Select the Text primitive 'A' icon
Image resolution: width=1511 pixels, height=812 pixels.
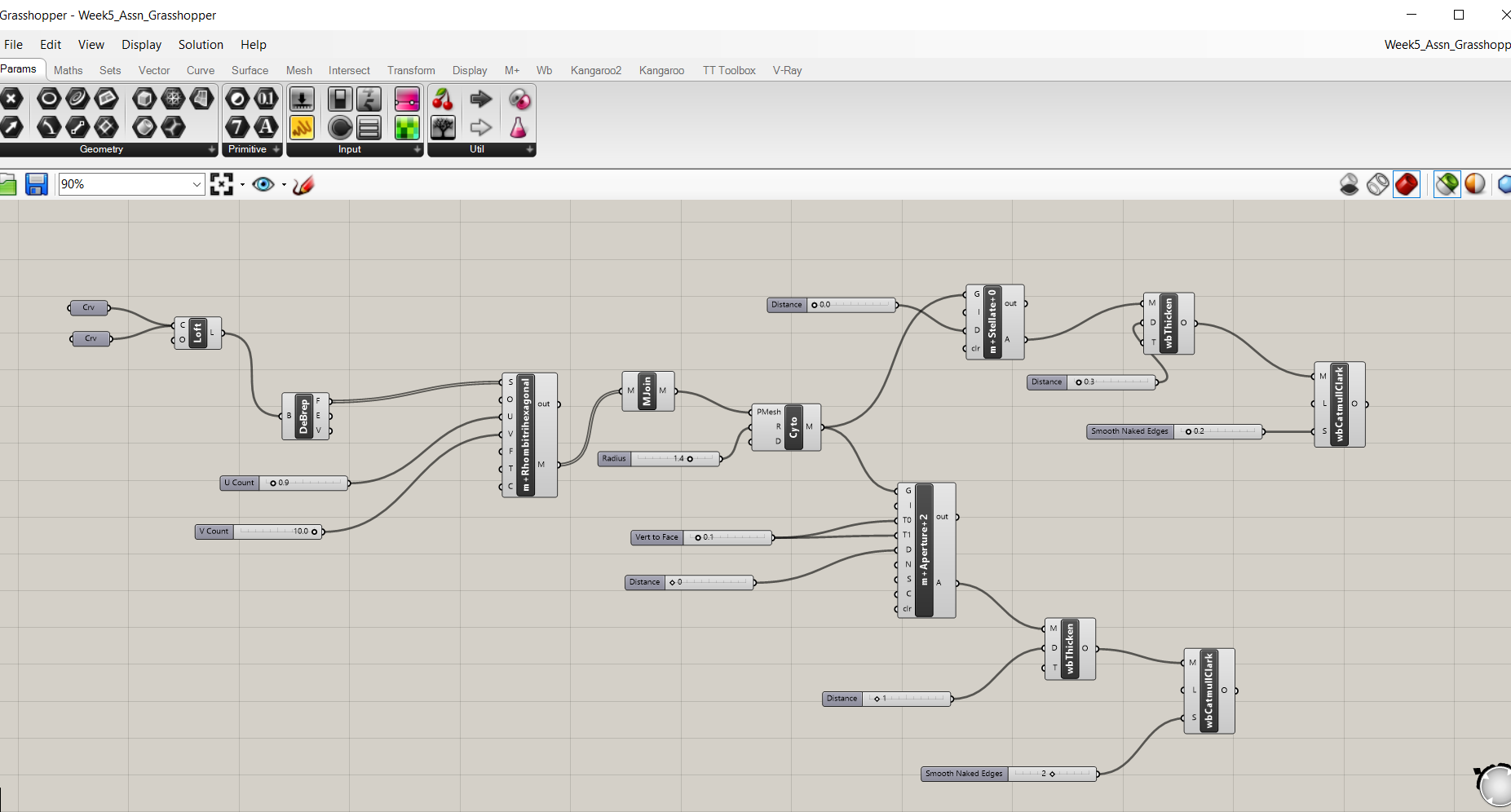pos(266,127)
